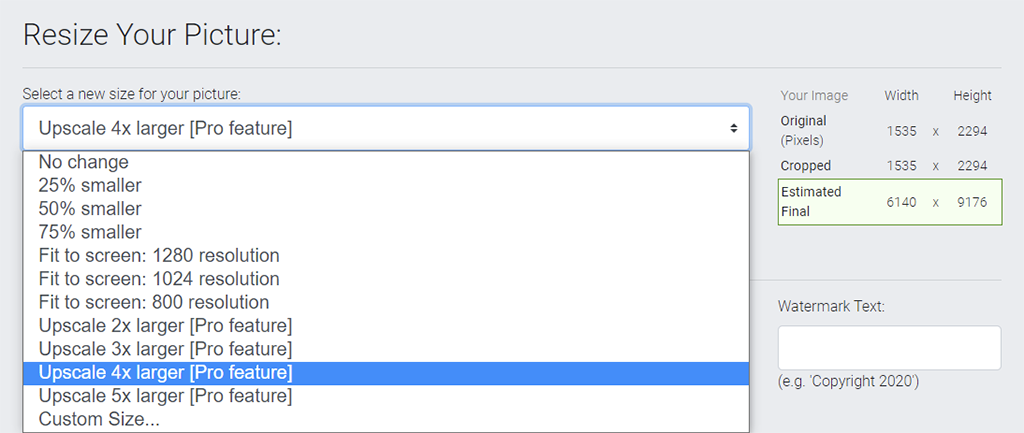
Task: Select 'Fit to screen: 1024 resolution'
Action: 385,279
